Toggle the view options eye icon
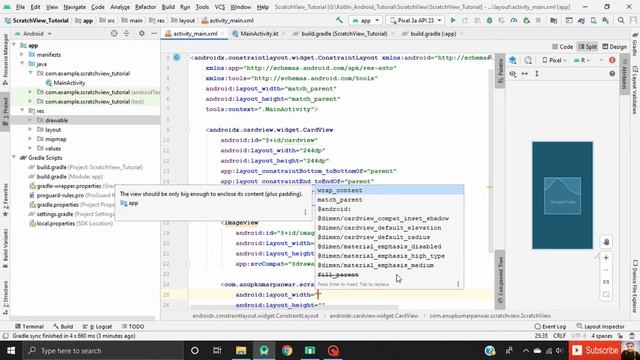This screenshot has height=360, width=640. tap(513, 73)
